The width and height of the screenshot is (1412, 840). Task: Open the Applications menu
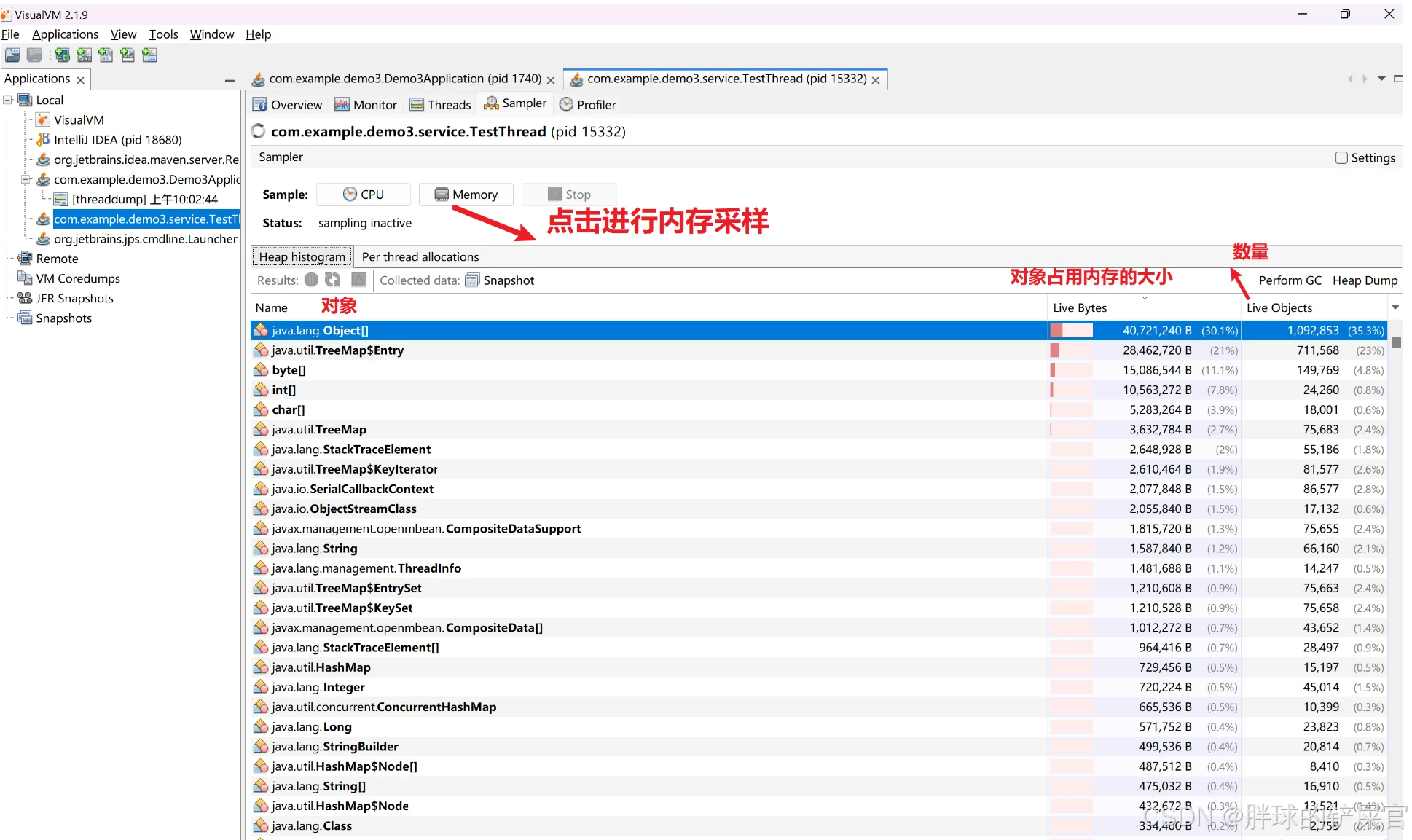(65, 34)
